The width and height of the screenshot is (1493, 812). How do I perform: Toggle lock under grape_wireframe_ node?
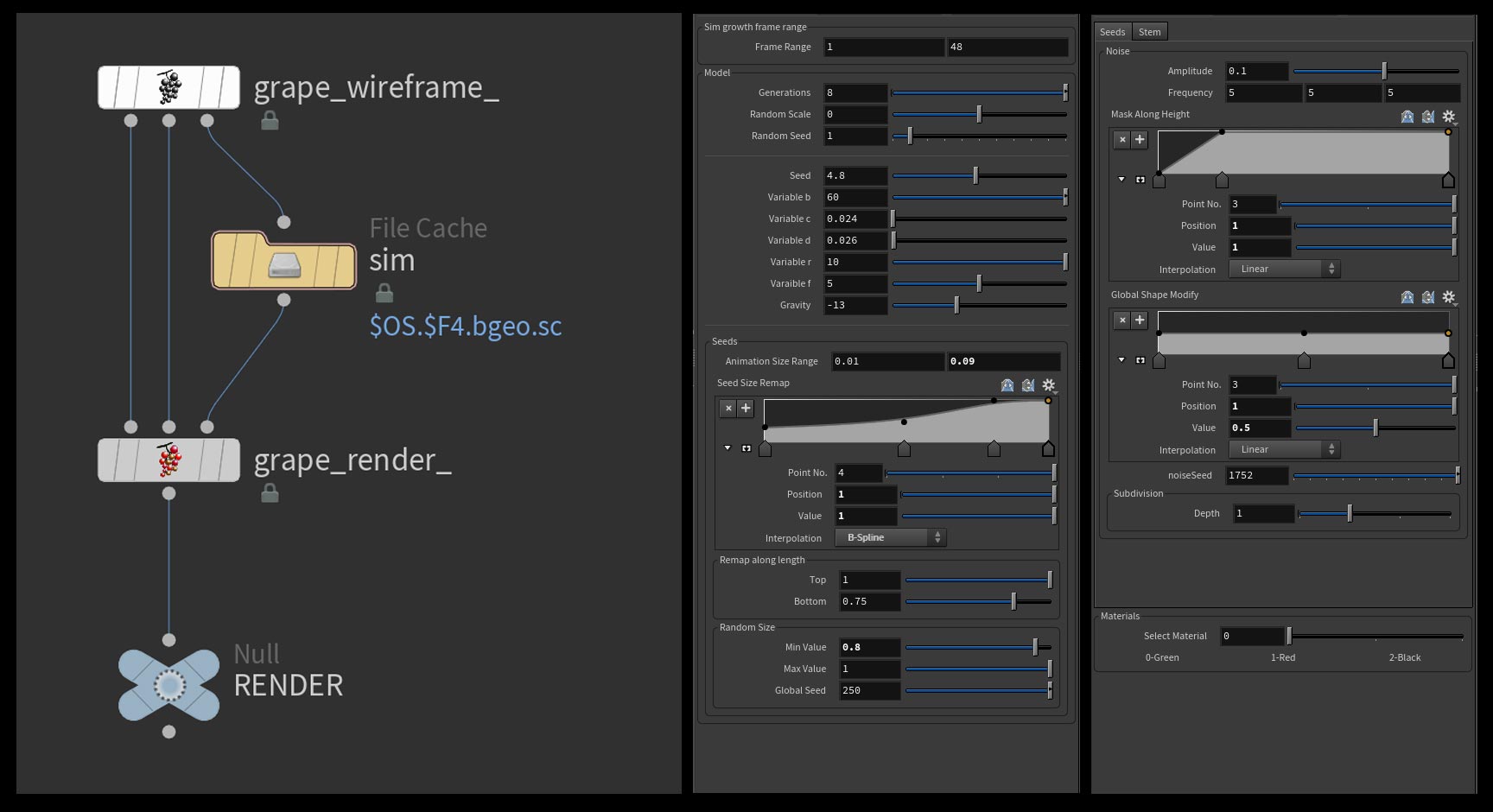click(x=270, y=121)
